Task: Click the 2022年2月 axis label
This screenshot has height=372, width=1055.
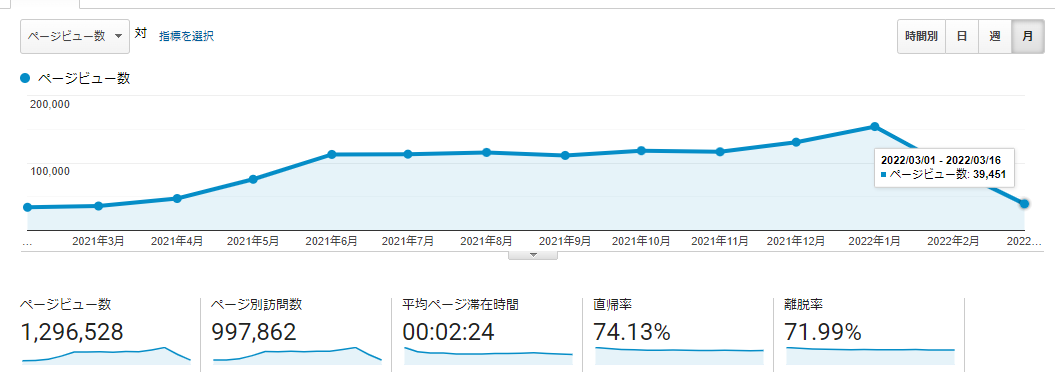Action: [953, 240]
